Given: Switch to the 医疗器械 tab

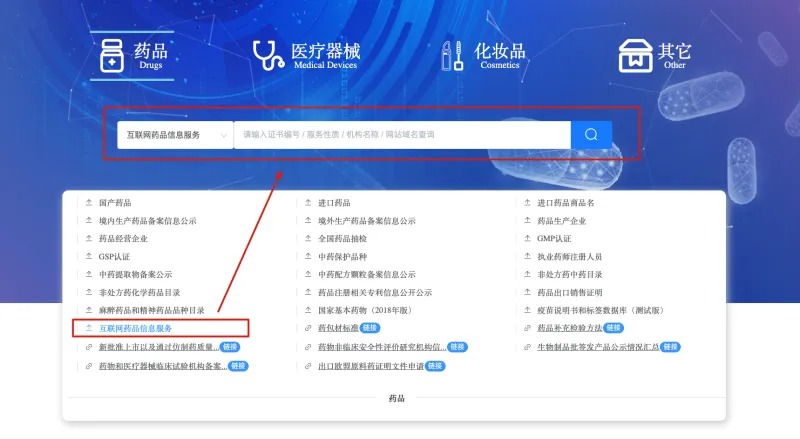Looking at the screenshot, I should (x=325, y=52).
